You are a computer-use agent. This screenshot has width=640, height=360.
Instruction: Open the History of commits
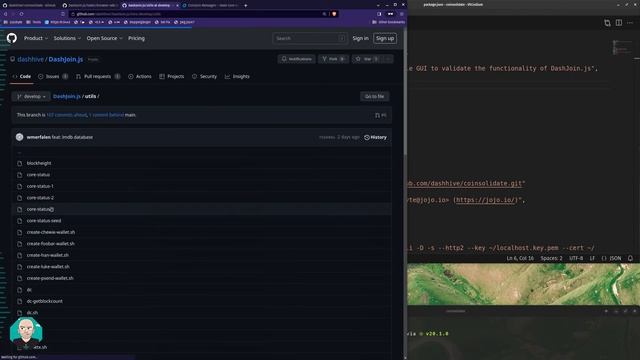375,137
